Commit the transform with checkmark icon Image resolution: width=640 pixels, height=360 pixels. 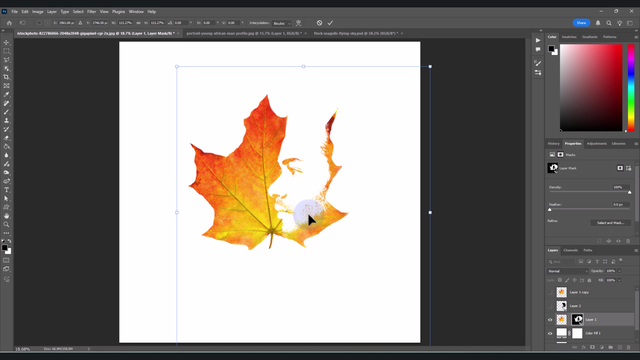coord(330,23)
